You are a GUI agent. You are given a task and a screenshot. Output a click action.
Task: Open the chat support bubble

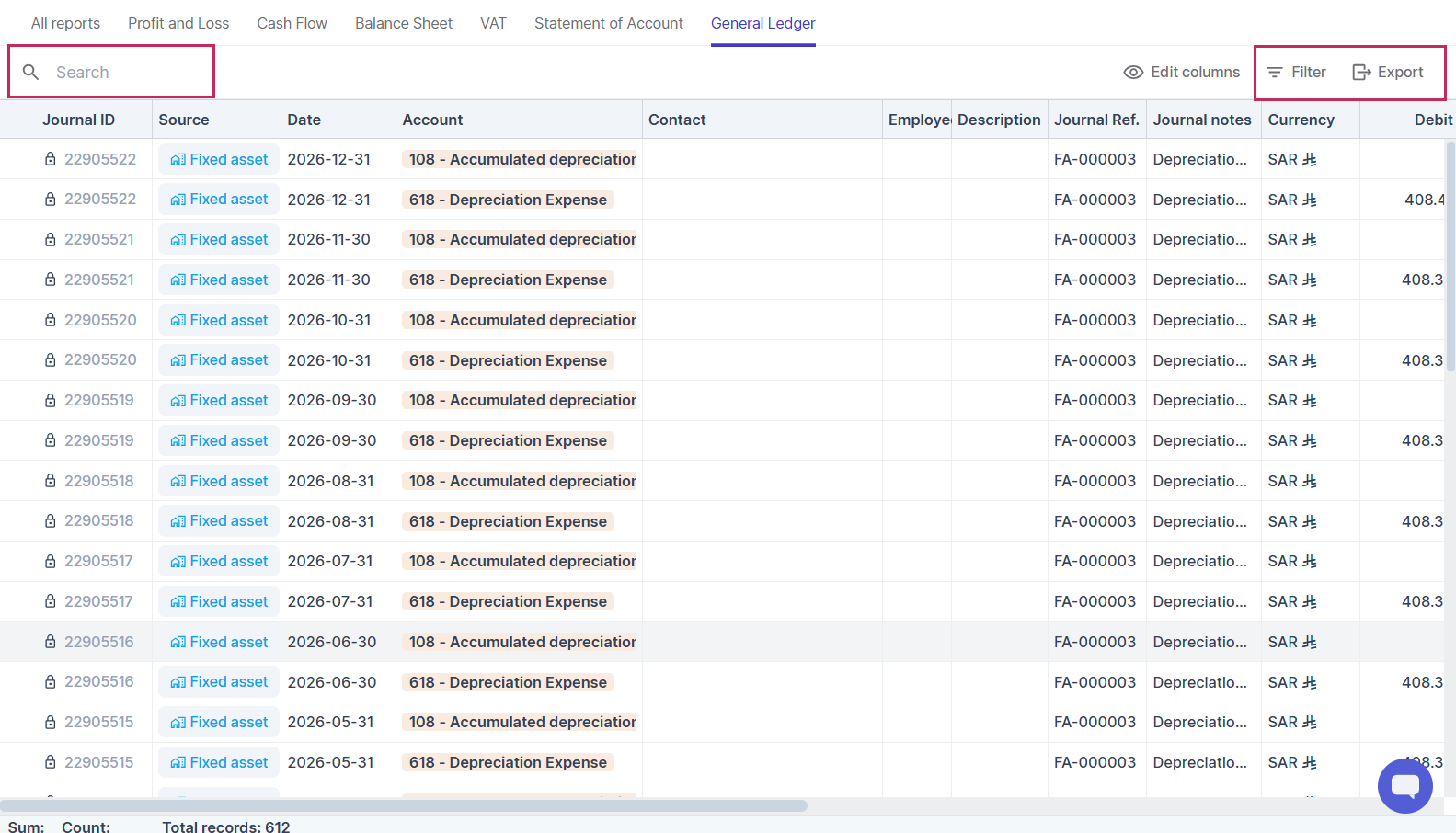[1404, 785]
